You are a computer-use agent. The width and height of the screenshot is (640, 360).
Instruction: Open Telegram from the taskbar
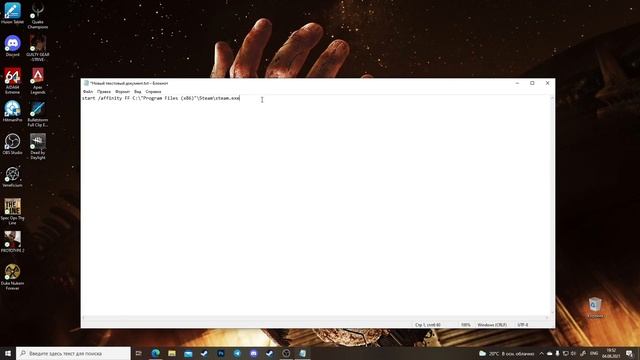coord(237,353)
